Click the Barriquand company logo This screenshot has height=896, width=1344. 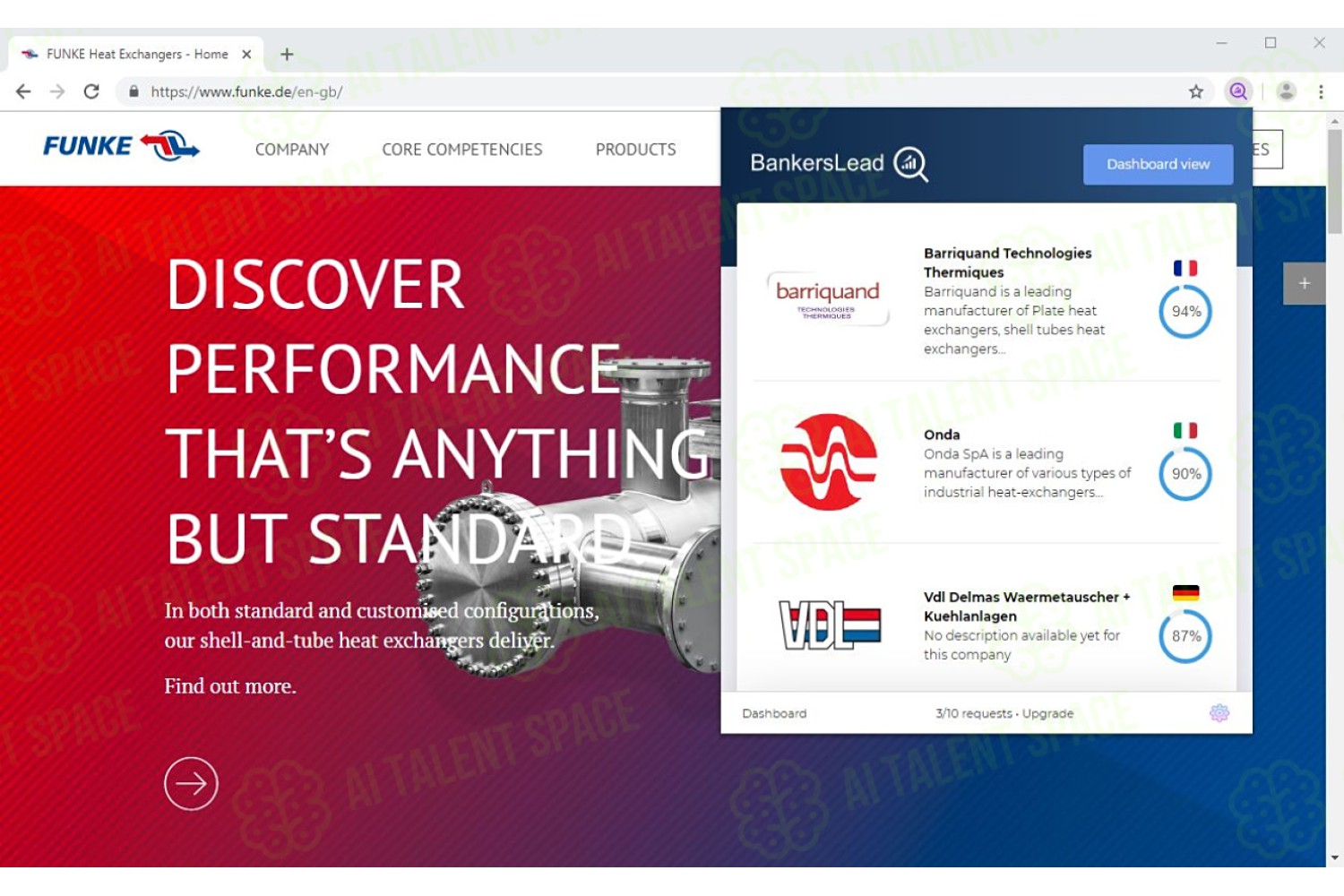pyautogui.click(x=828, y=298)
